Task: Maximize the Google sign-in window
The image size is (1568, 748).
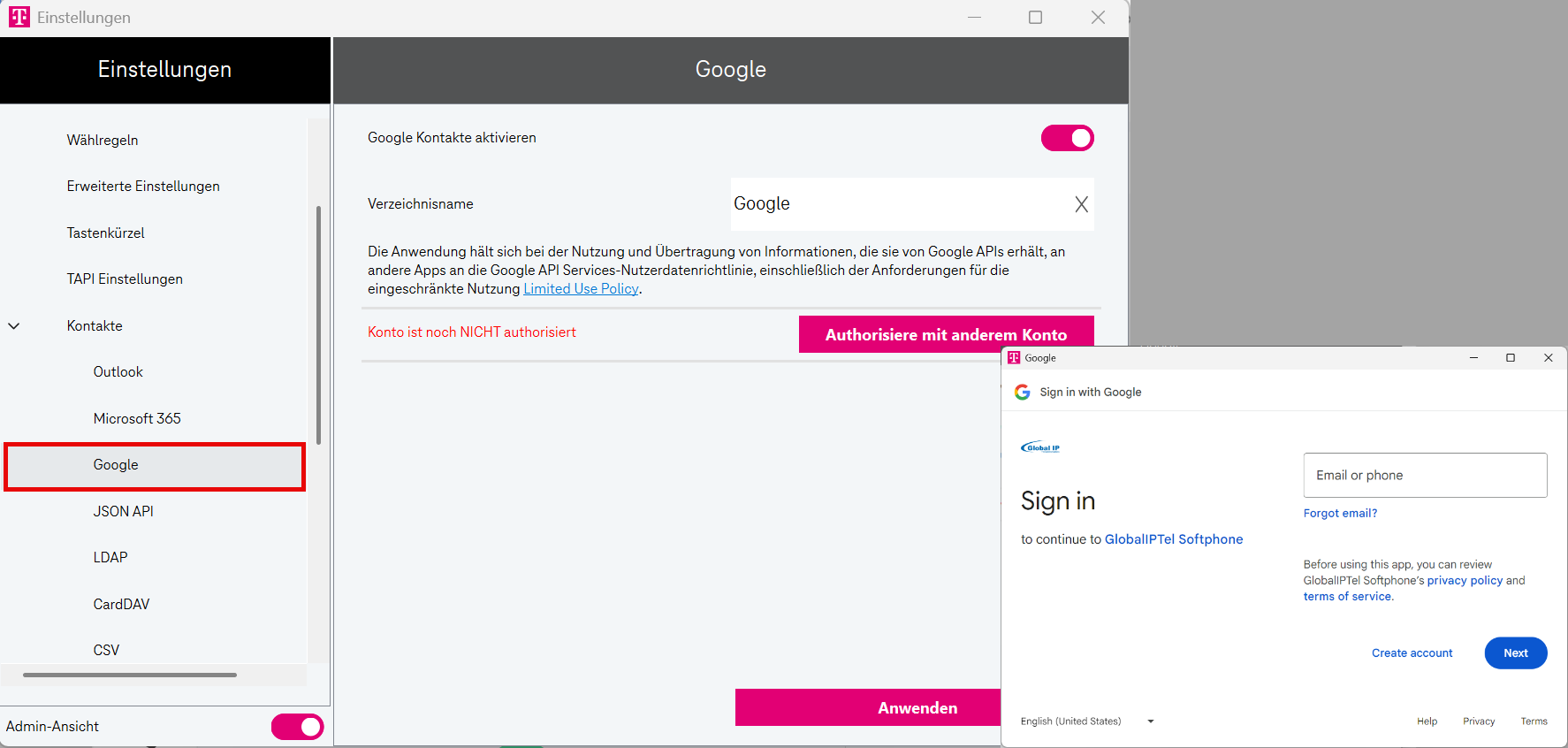Action: tap(1511, 358)
